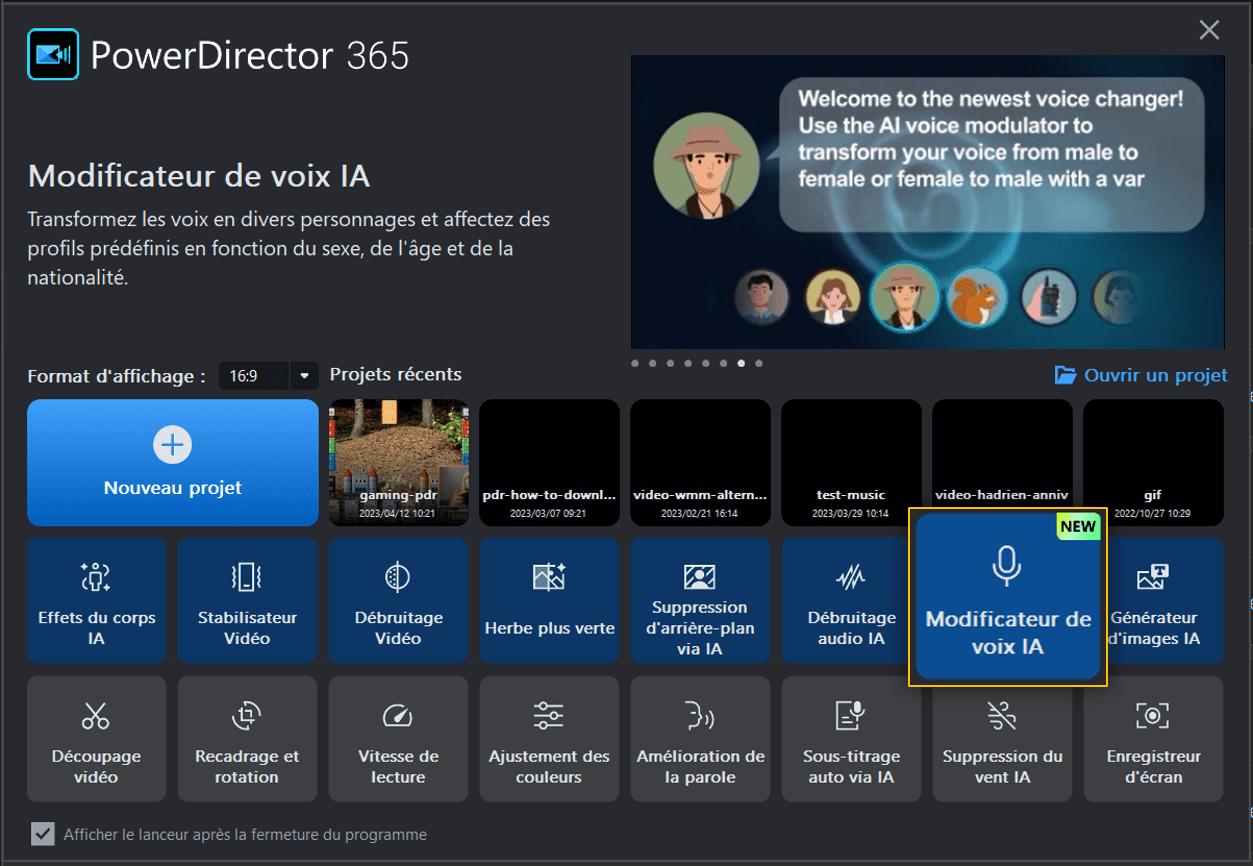Create a Nouveau projet
The image size is (1253, 866).
pyautogui.click(x=173, y=463)
